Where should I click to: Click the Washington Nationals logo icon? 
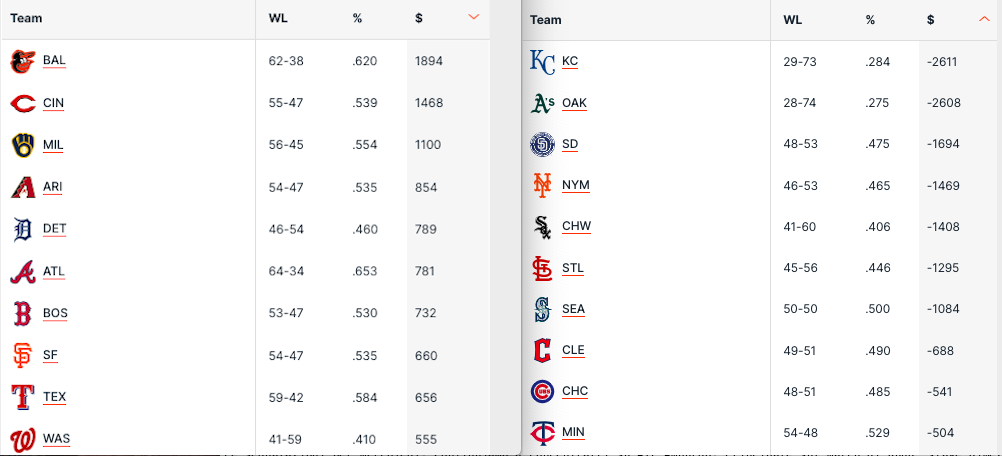click(22, 439)
